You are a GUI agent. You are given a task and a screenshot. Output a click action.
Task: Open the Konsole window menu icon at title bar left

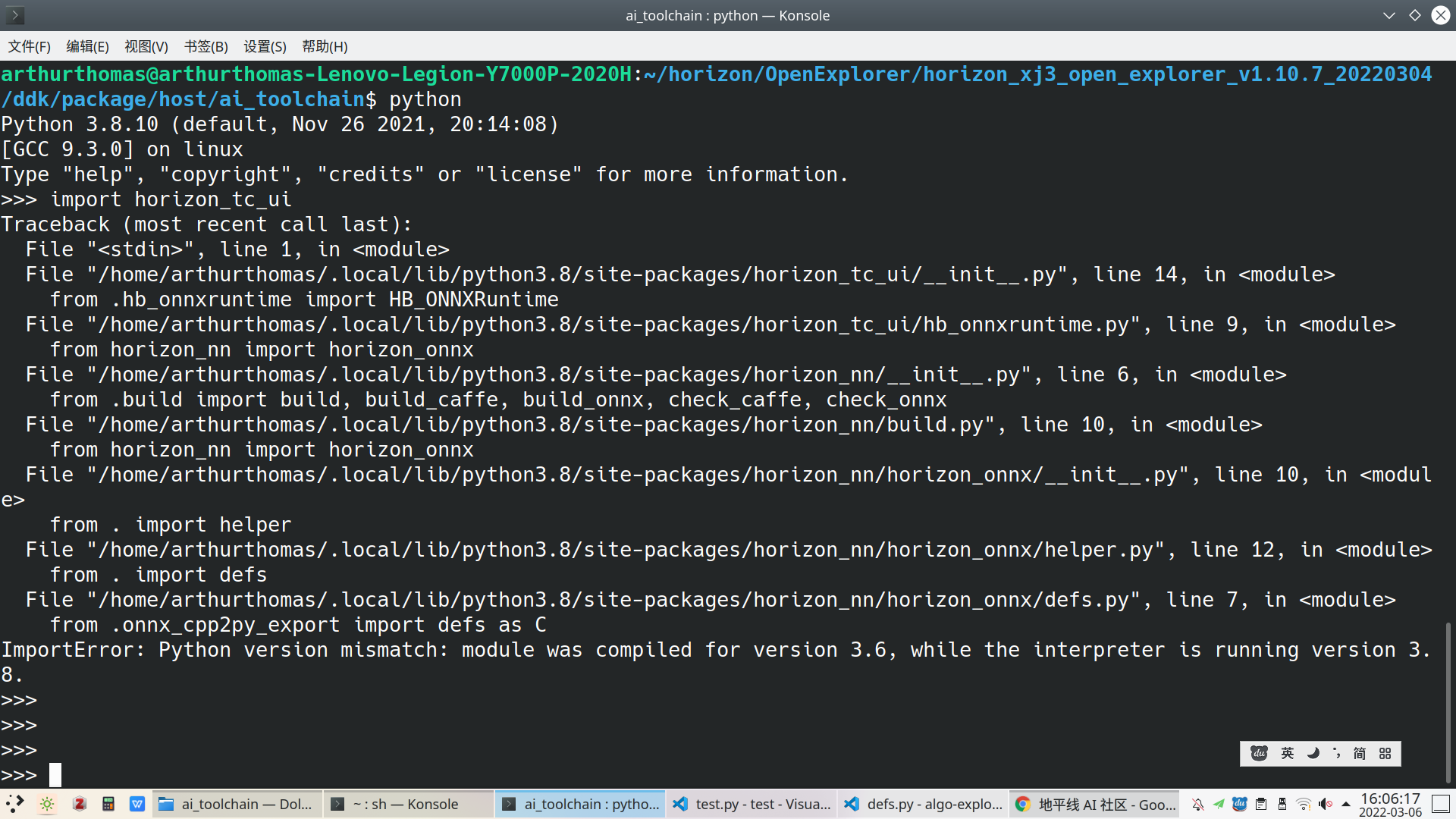pos(14,15)
